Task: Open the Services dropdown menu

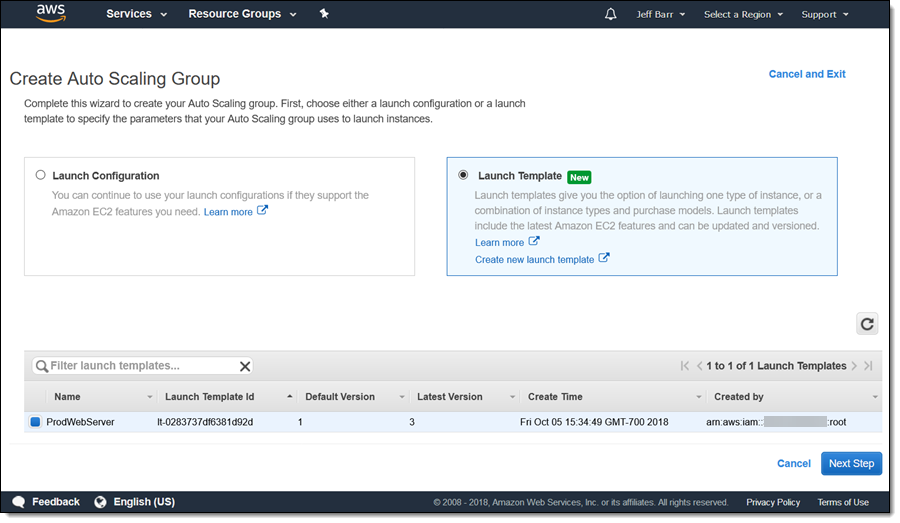Action: point(137,14)
